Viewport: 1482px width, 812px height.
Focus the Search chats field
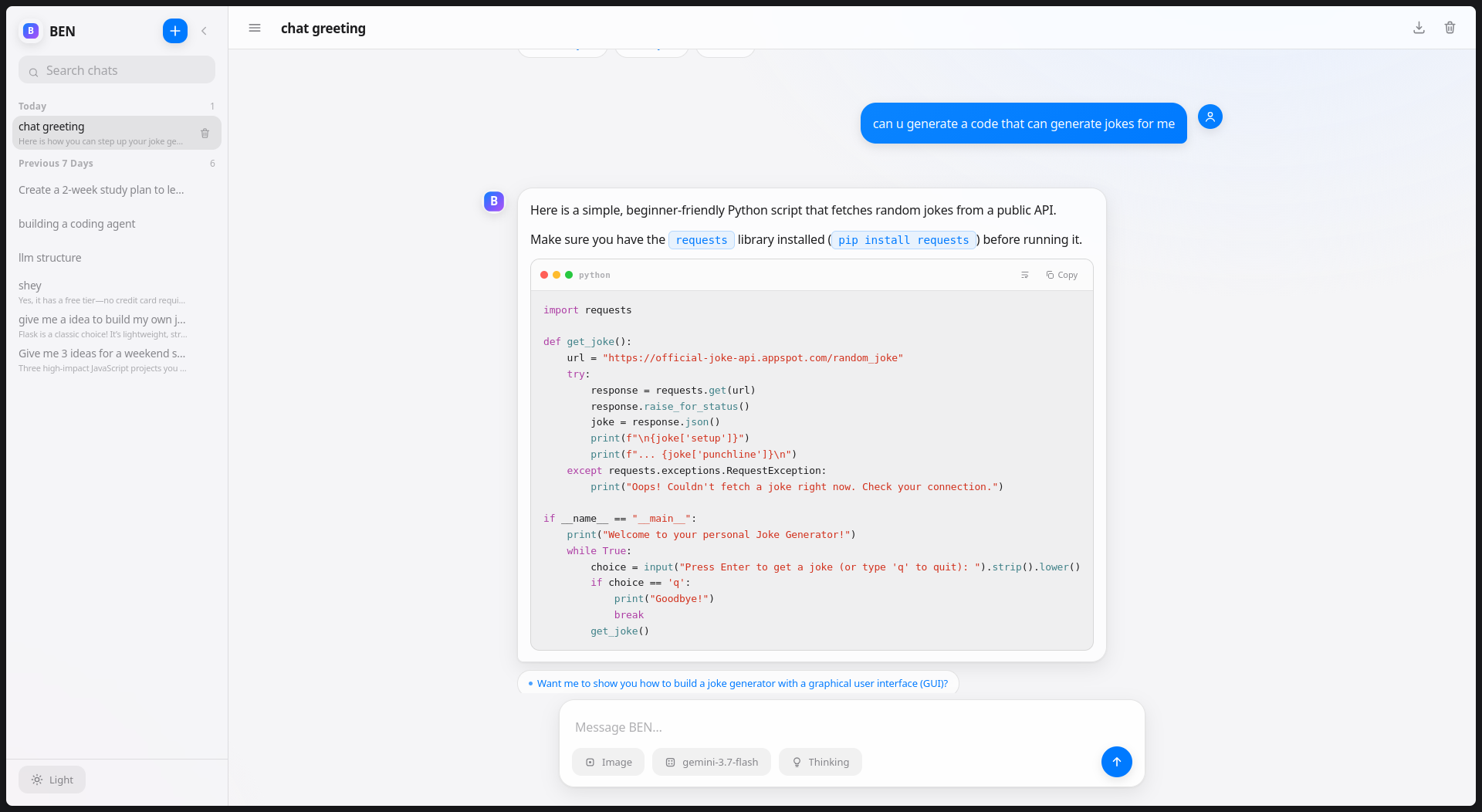[x=117, y=70]
